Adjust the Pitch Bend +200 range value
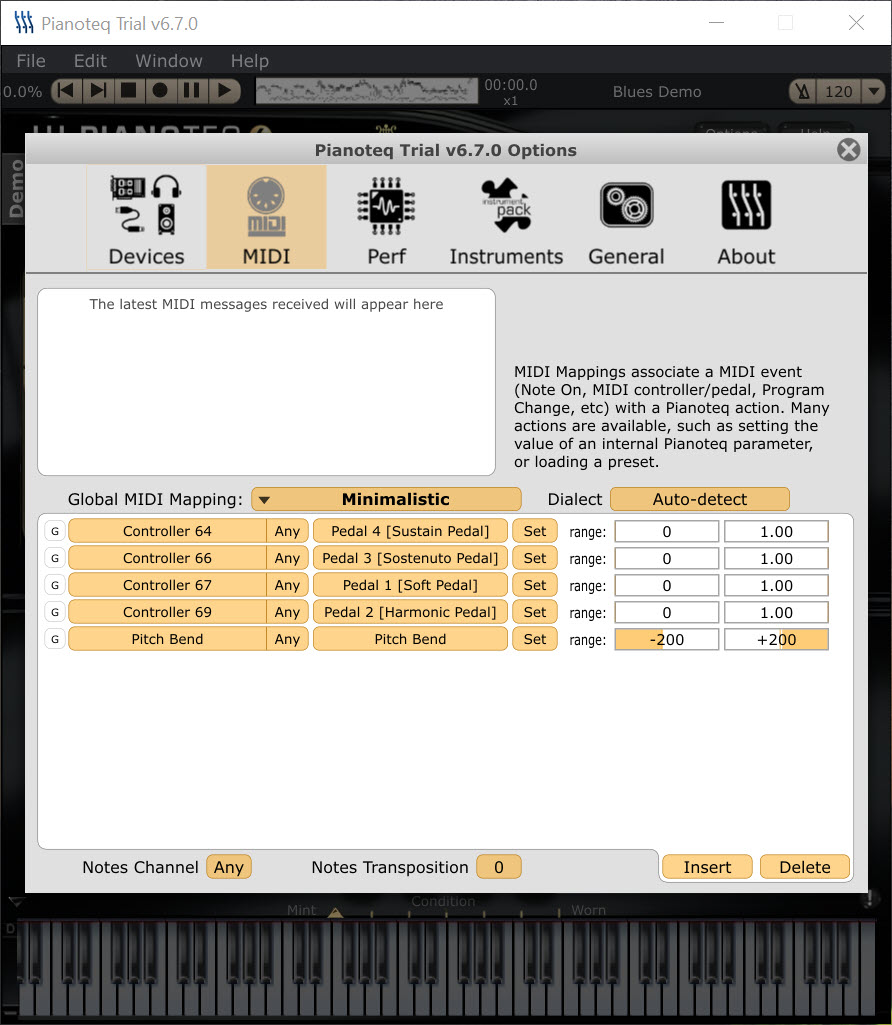The image size is (892, 1025). [x=776, y=639]
